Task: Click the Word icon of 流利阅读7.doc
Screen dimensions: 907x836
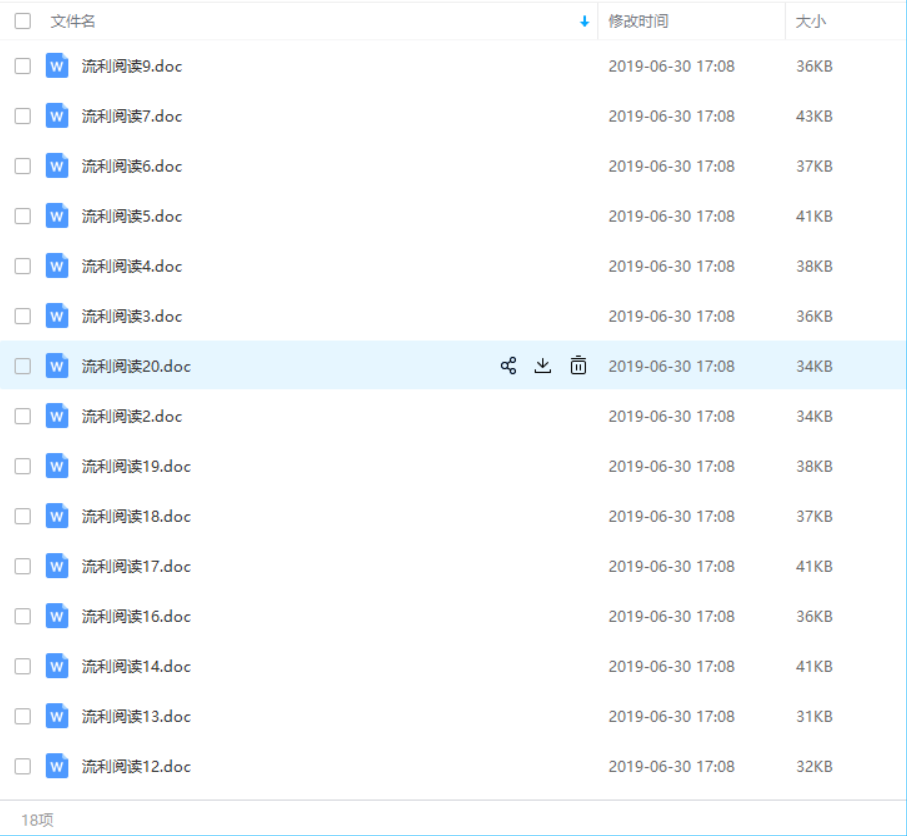Action: pos(57,116)
